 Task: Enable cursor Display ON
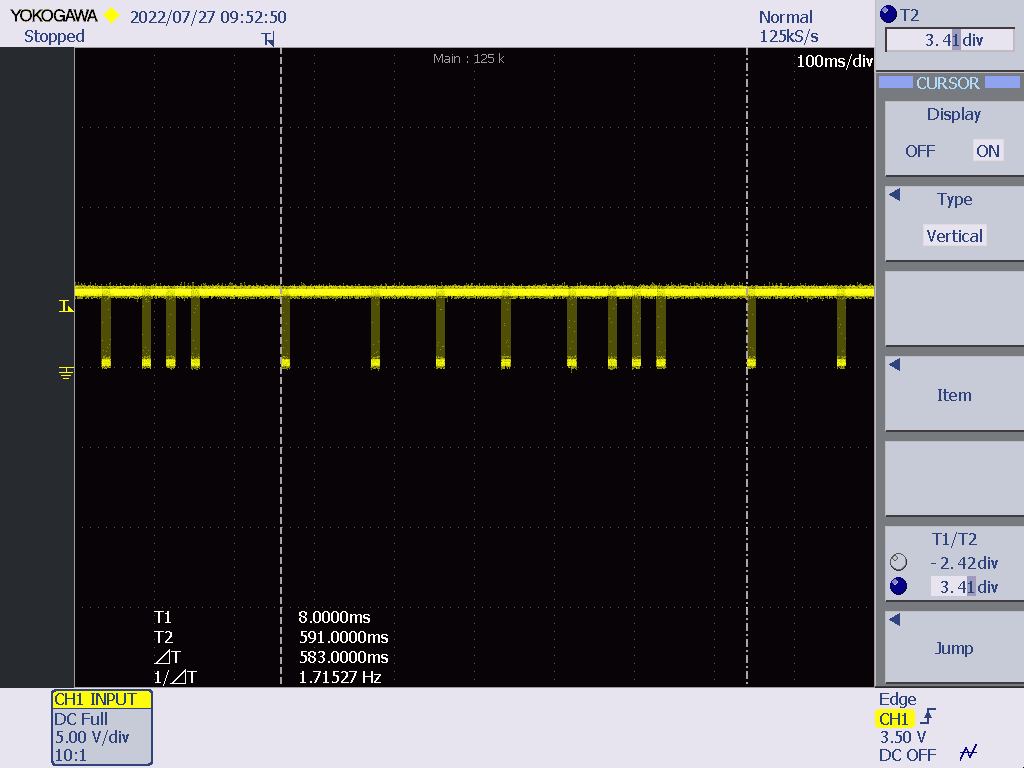click(987, 150)
